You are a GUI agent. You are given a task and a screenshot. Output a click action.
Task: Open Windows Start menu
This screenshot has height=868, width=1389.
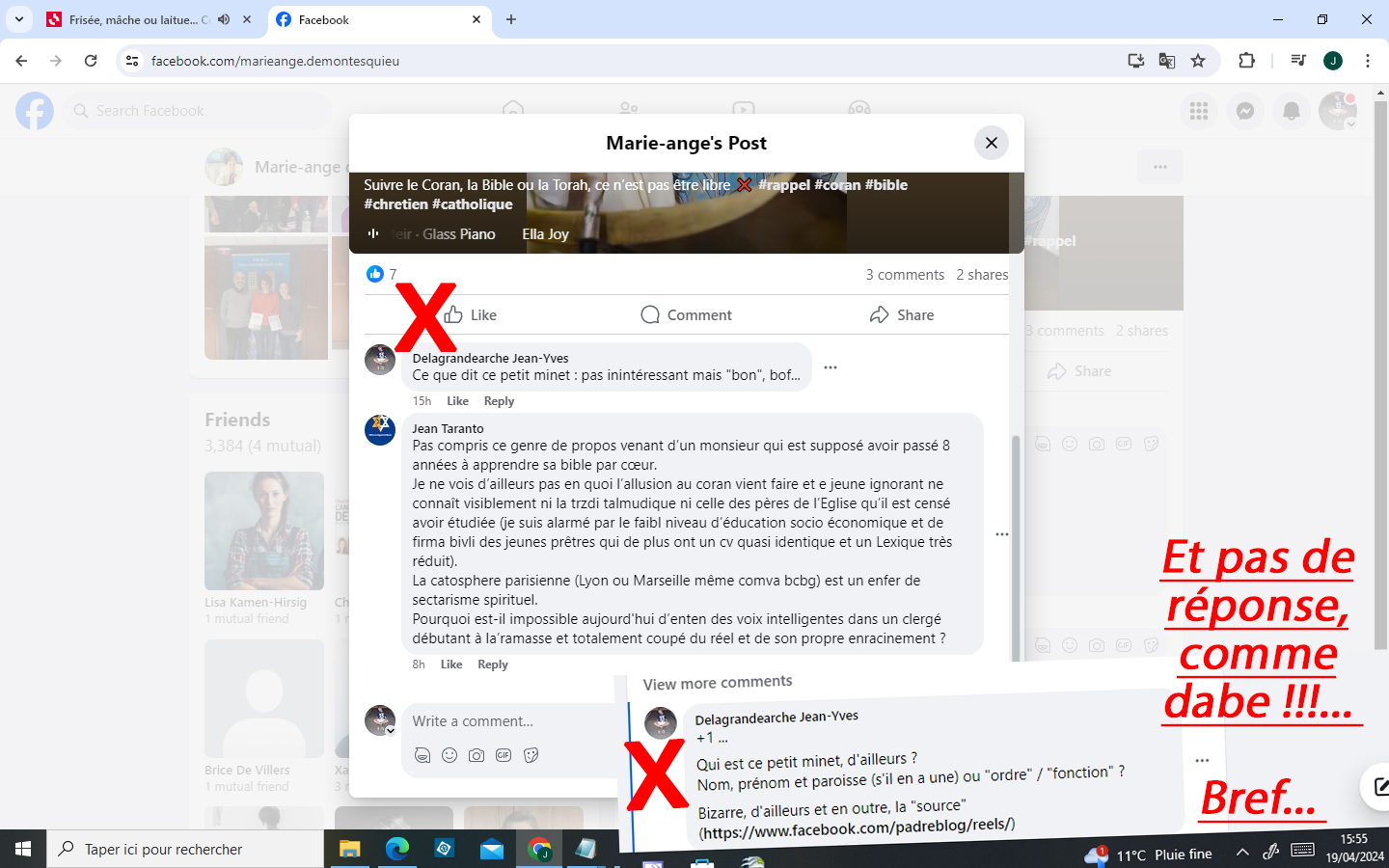(x=23, y=849)
